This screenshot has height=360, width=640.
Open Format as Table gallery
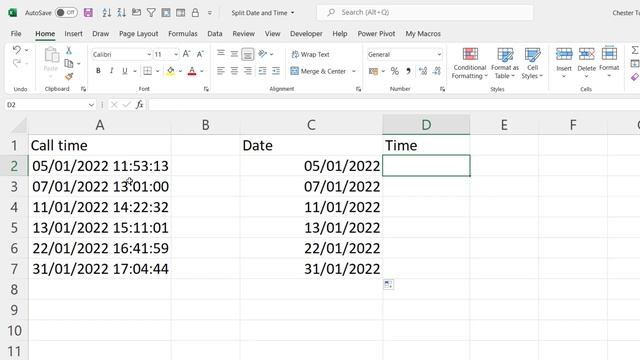click(505, 63)
